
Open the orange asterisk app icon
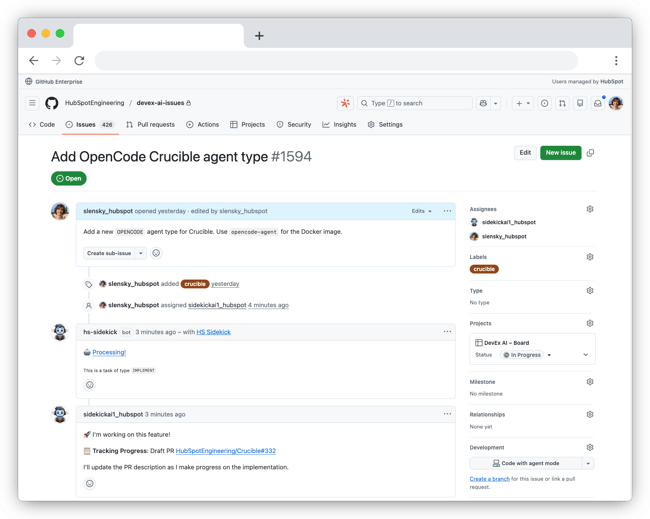[x=345, y=103]
